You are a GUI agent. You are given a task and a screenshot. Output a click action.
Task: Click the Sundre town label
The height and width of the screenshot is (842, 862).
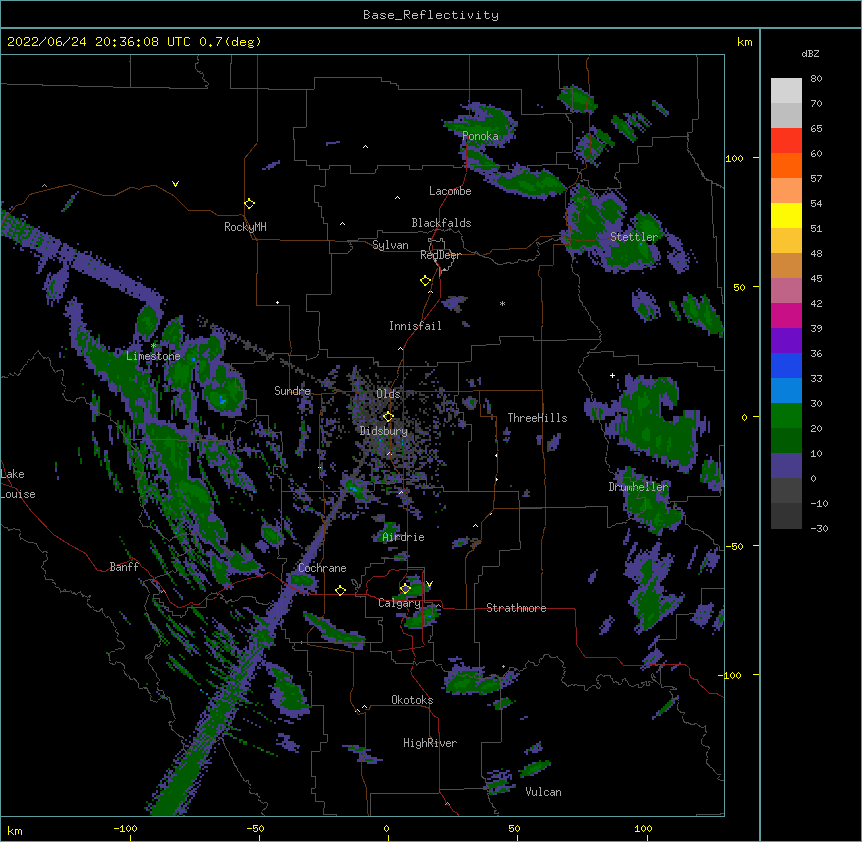coord(292,391)
